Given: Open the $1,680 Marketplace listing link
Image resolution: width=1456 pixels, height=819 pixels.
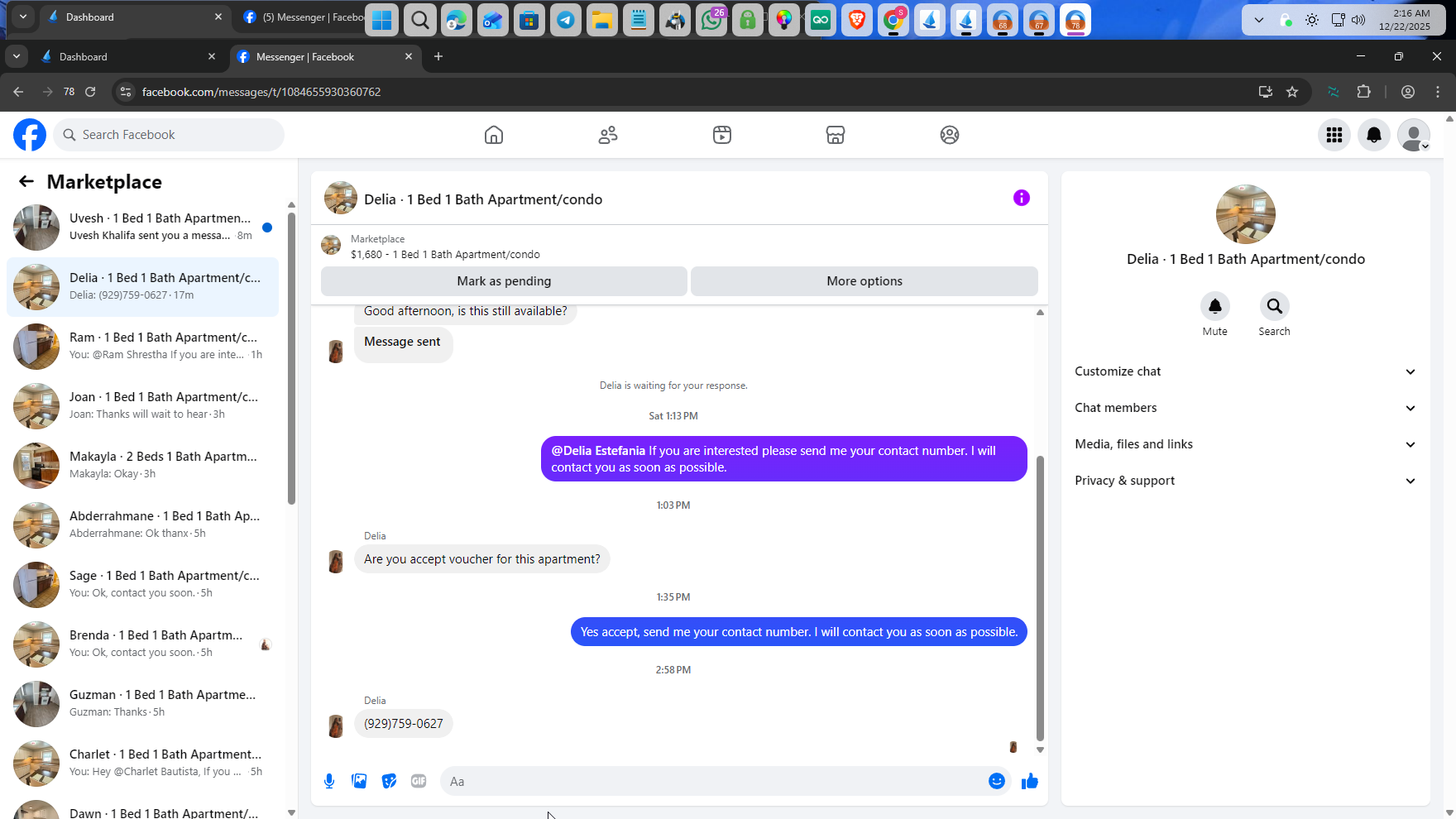Looking at the screenshot, I should pyautogui.click(x=445, y=255).
